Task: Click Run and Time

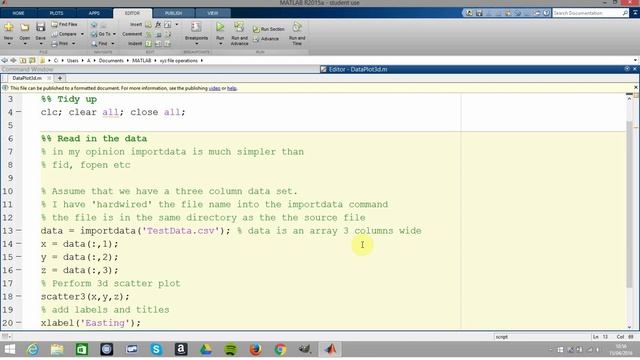Action: (x=297, y=33)
